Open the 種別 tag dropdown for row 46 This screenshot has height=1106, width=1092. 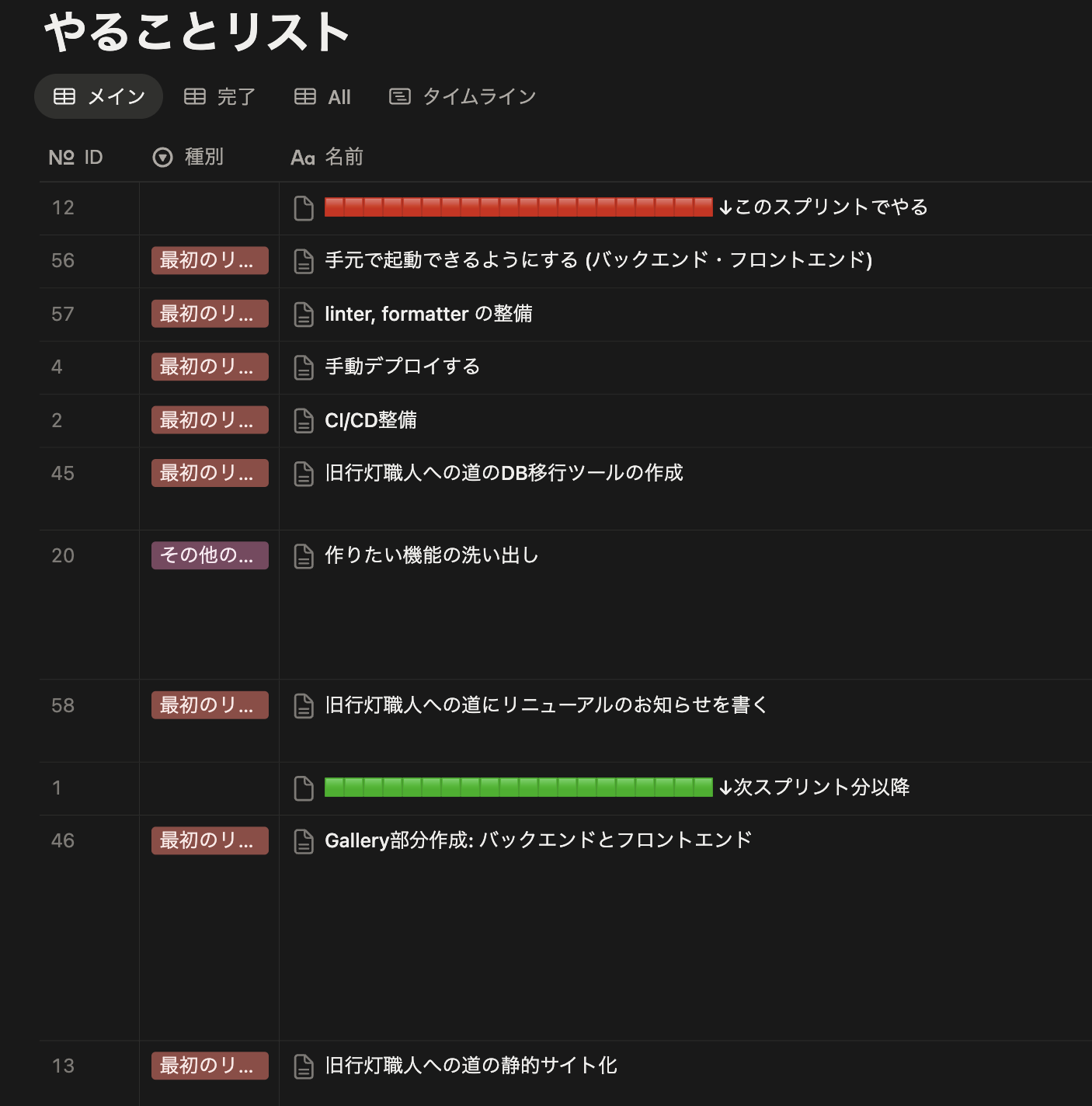point(210,841)
